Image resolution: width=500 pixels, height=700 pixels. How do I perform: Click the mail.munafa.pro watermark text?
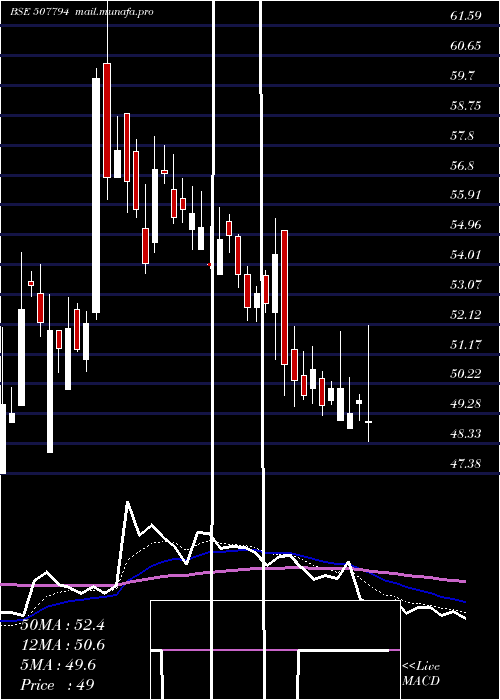pos(113,12)
